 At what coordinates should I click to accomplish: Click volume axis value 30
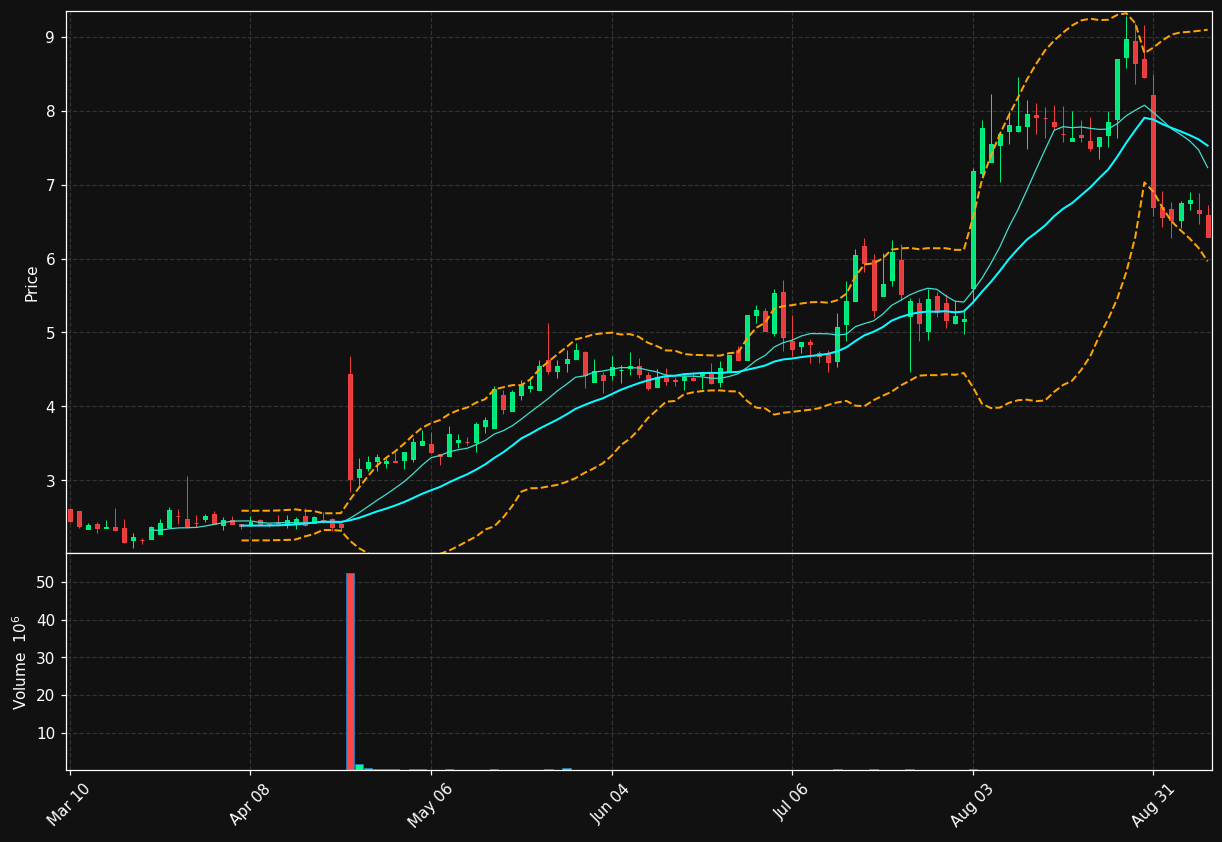[46, 658]
